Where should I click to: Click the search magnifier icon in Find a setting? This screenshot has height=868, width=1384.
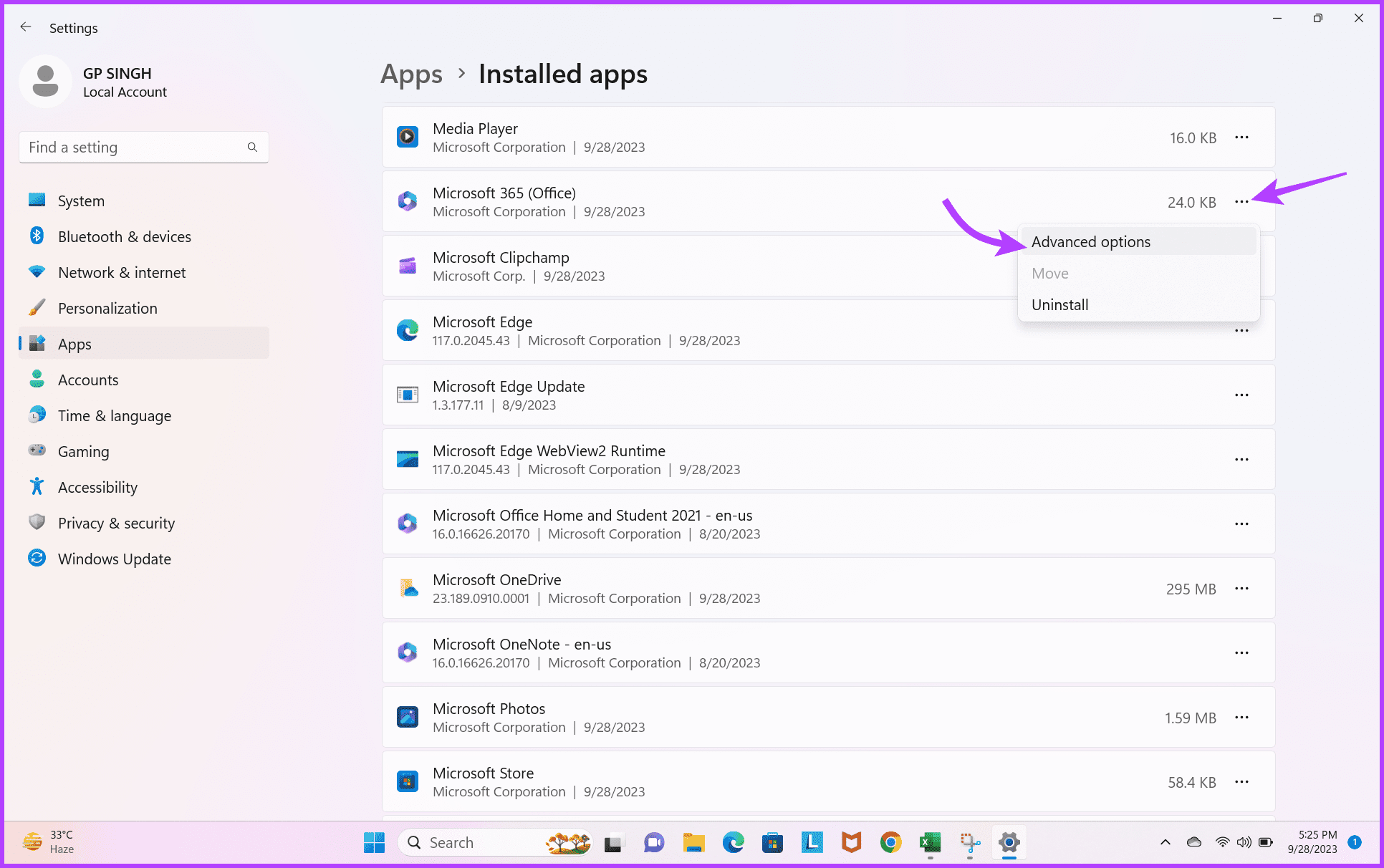(252, 147)
